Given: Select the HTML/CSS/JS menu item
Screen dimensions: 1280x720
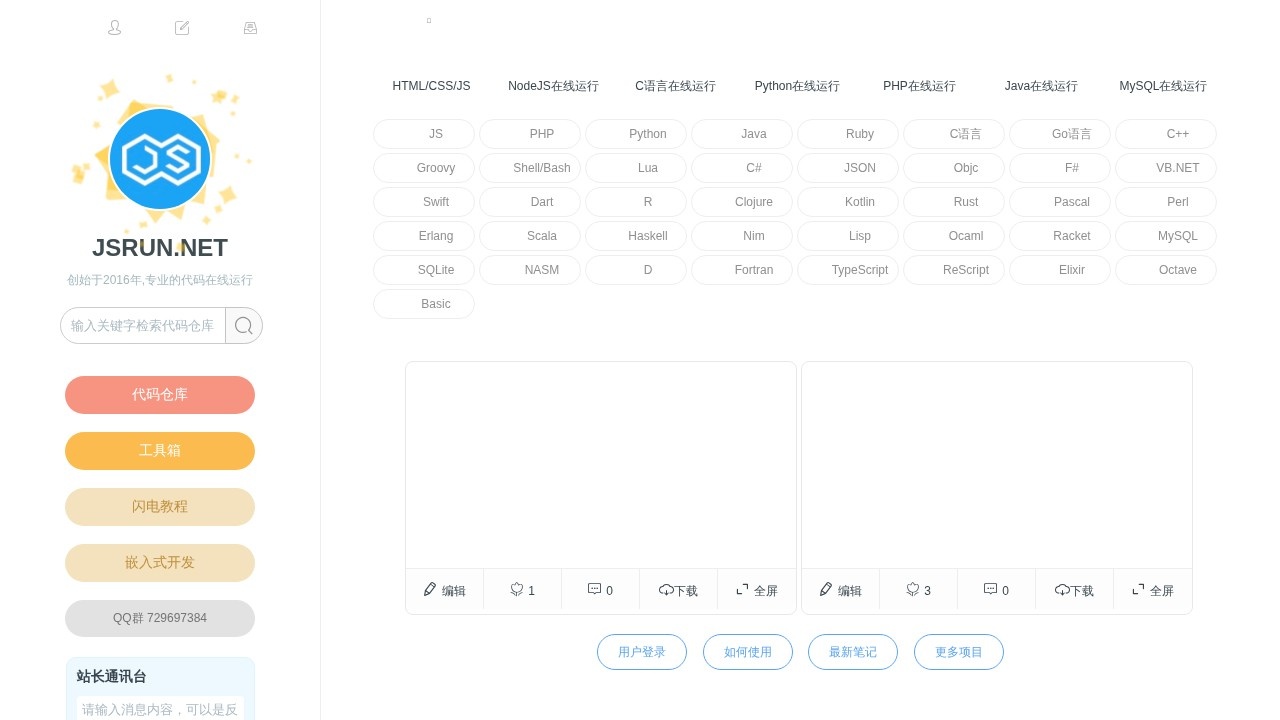Looking at the screenshot, I should [x=431, y=86].
